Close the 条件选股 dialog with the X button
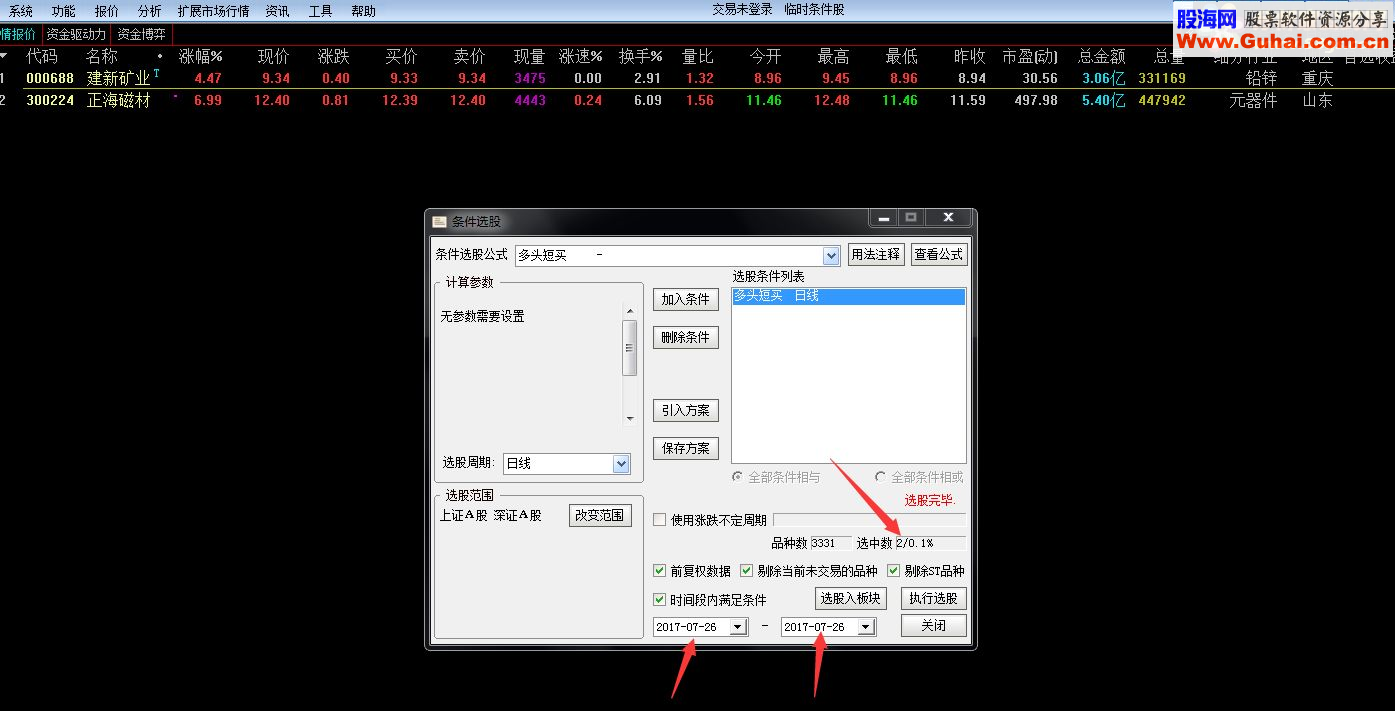The image size is (1395, 711). [x=948, y=218]
